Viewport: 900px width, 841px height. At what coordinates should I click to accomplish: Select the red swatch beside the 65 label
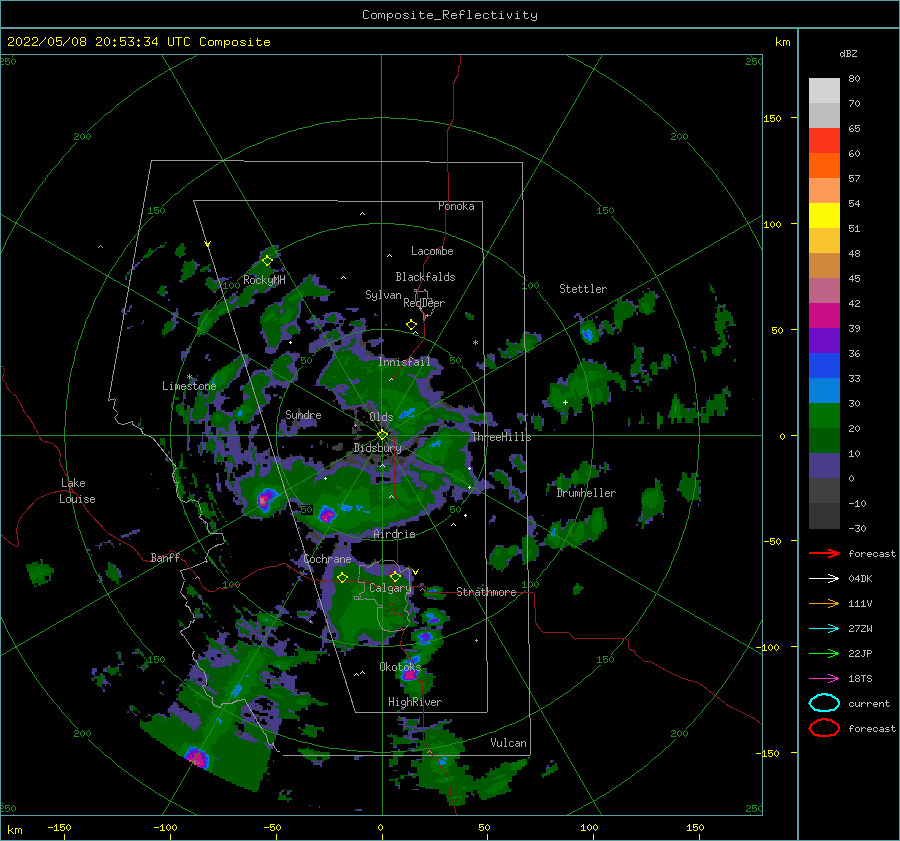[824, 141]
